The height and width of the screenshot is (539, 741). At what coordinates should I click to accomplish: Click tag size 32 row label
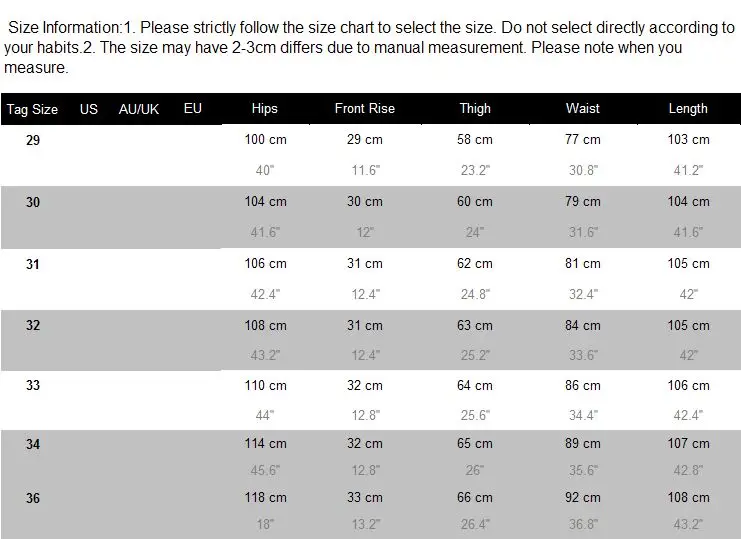[x=33, y=325]
